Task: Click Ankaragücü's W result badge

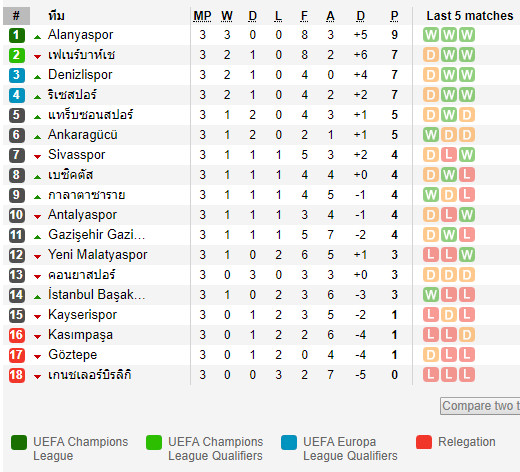Action: pos(431,135)
